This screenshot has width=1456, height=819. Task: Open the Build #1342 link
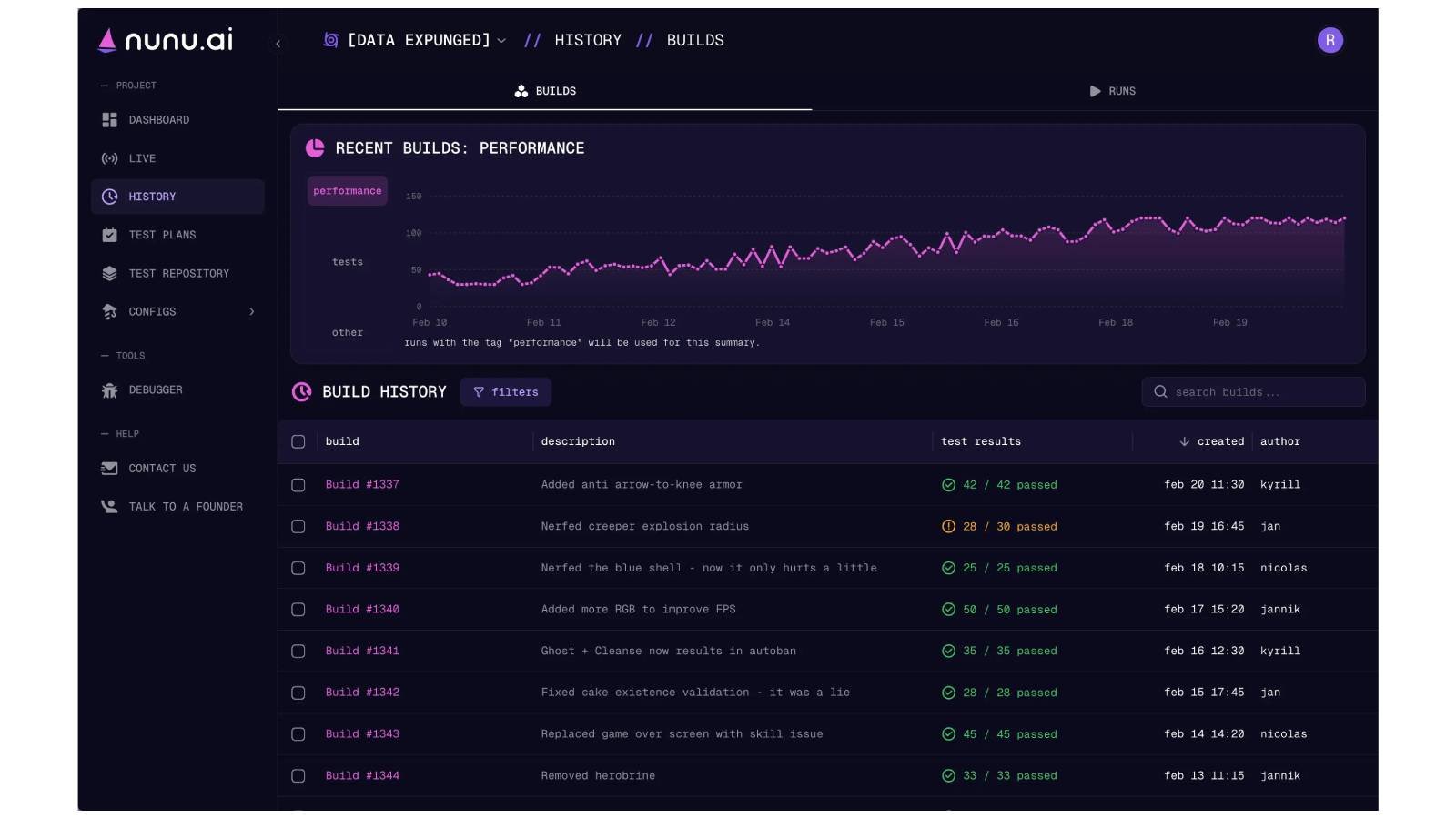[x=362, y=693]
